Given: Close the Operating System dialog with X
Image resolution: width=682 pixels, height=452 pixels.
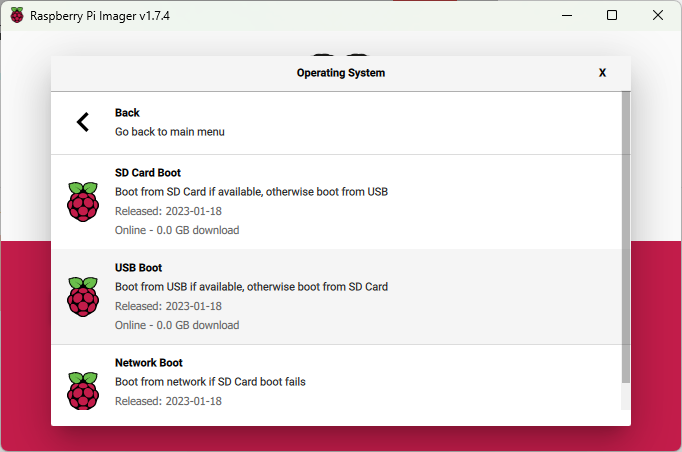Looking at the screenshot, I should (602, 73).
